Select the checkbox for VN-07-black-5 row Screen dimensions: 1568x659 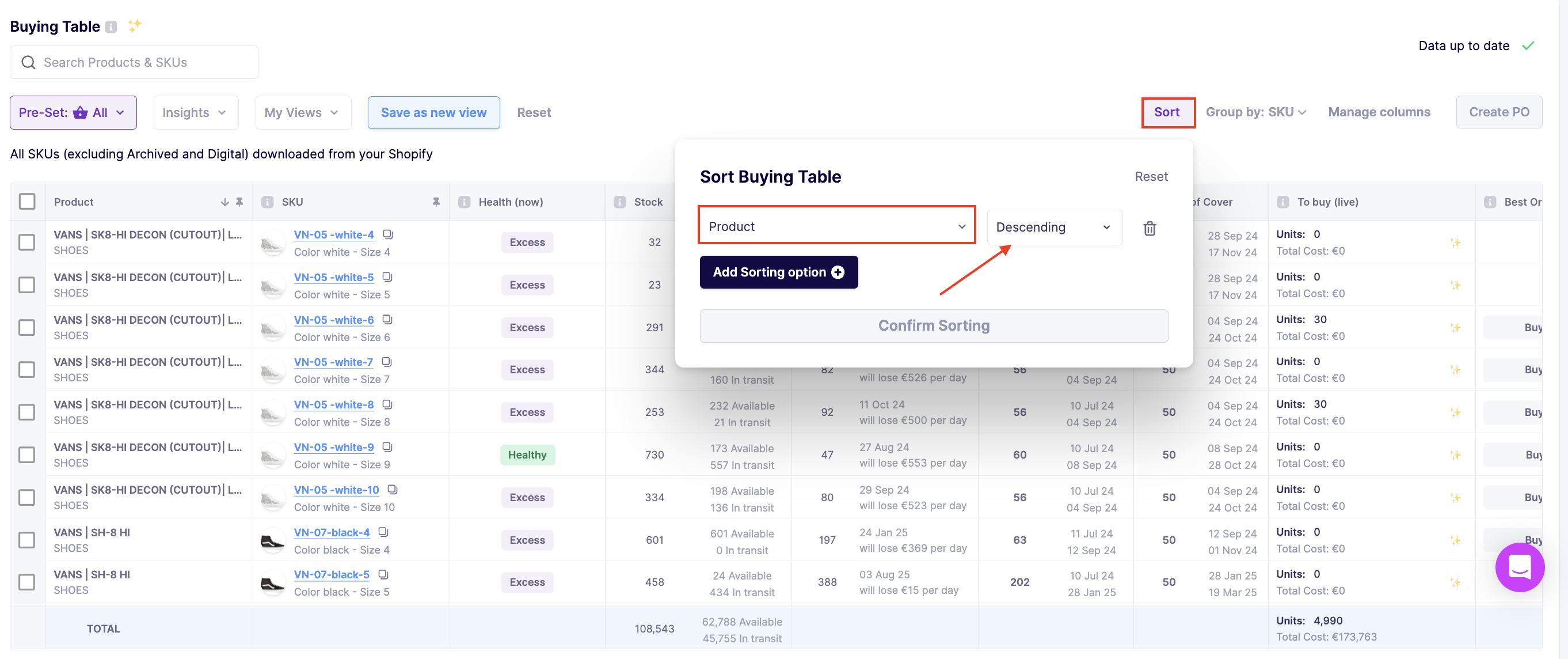(x=28, y=582)
